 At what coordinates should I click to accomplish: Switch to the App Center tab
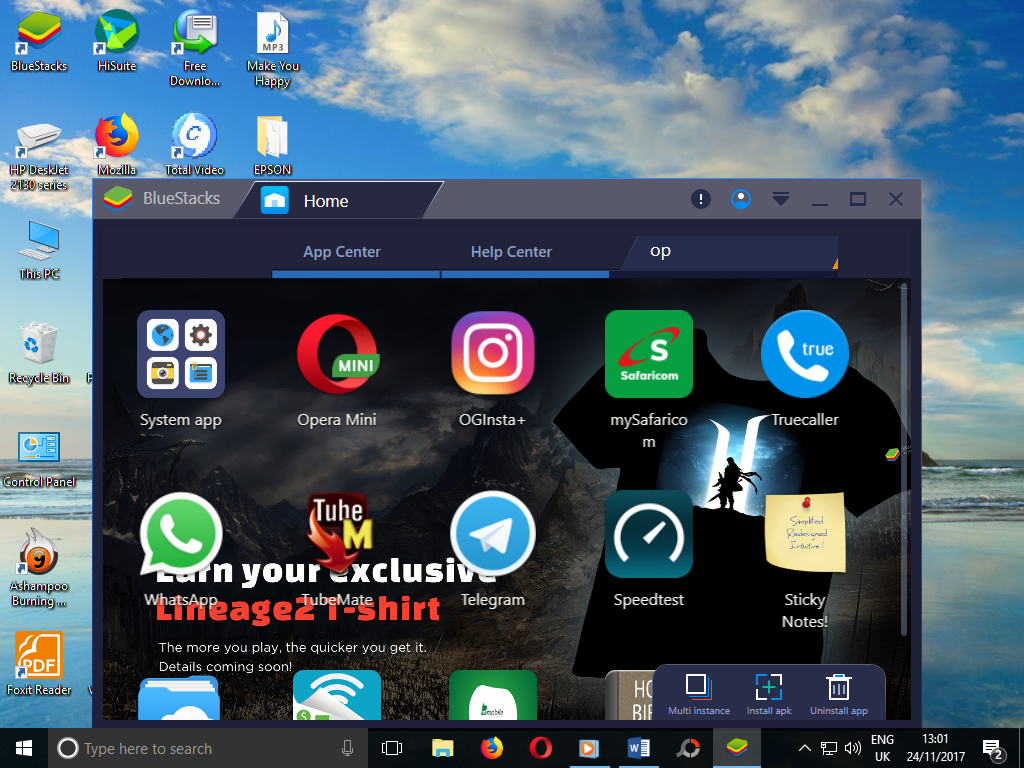[x=342, y=252]
